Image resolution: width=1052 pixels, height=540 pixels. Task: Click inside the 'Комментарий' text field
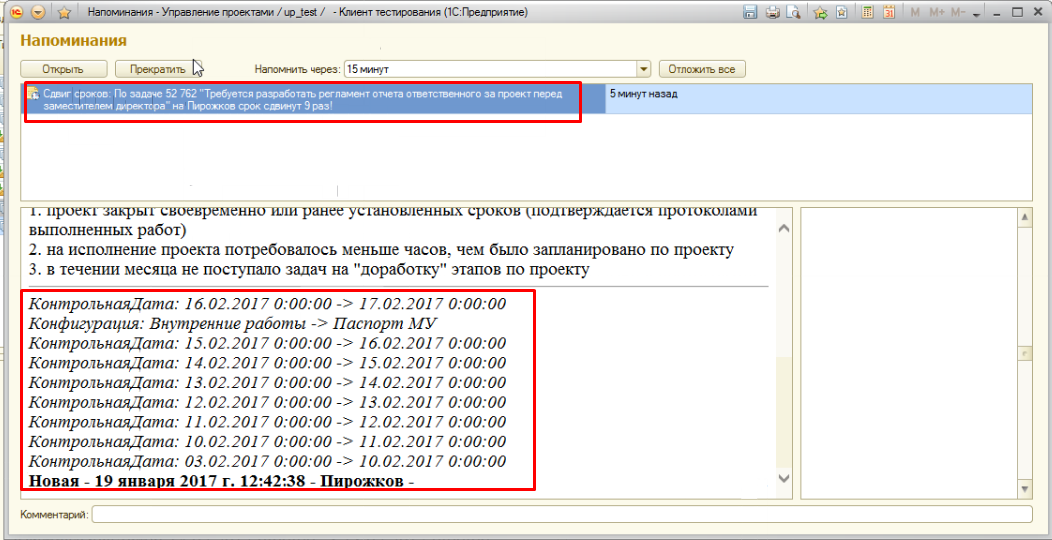point(560,514)
